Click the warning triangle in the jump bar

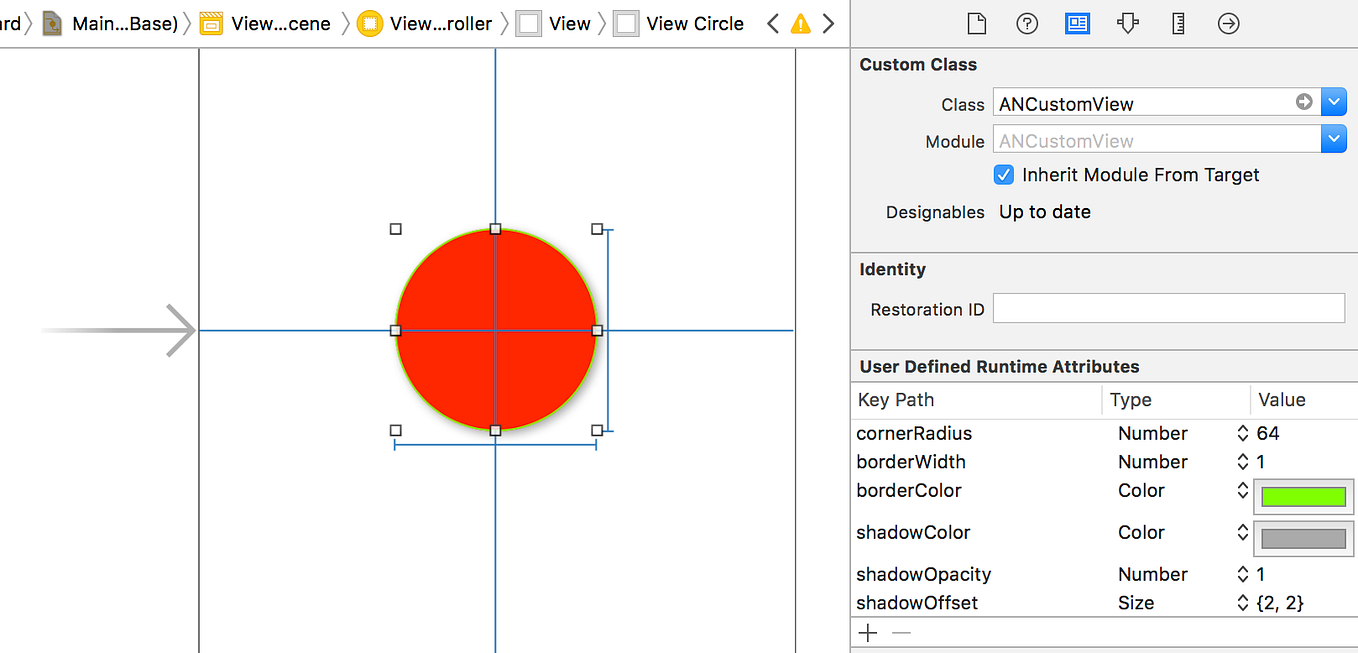[799, 23]
